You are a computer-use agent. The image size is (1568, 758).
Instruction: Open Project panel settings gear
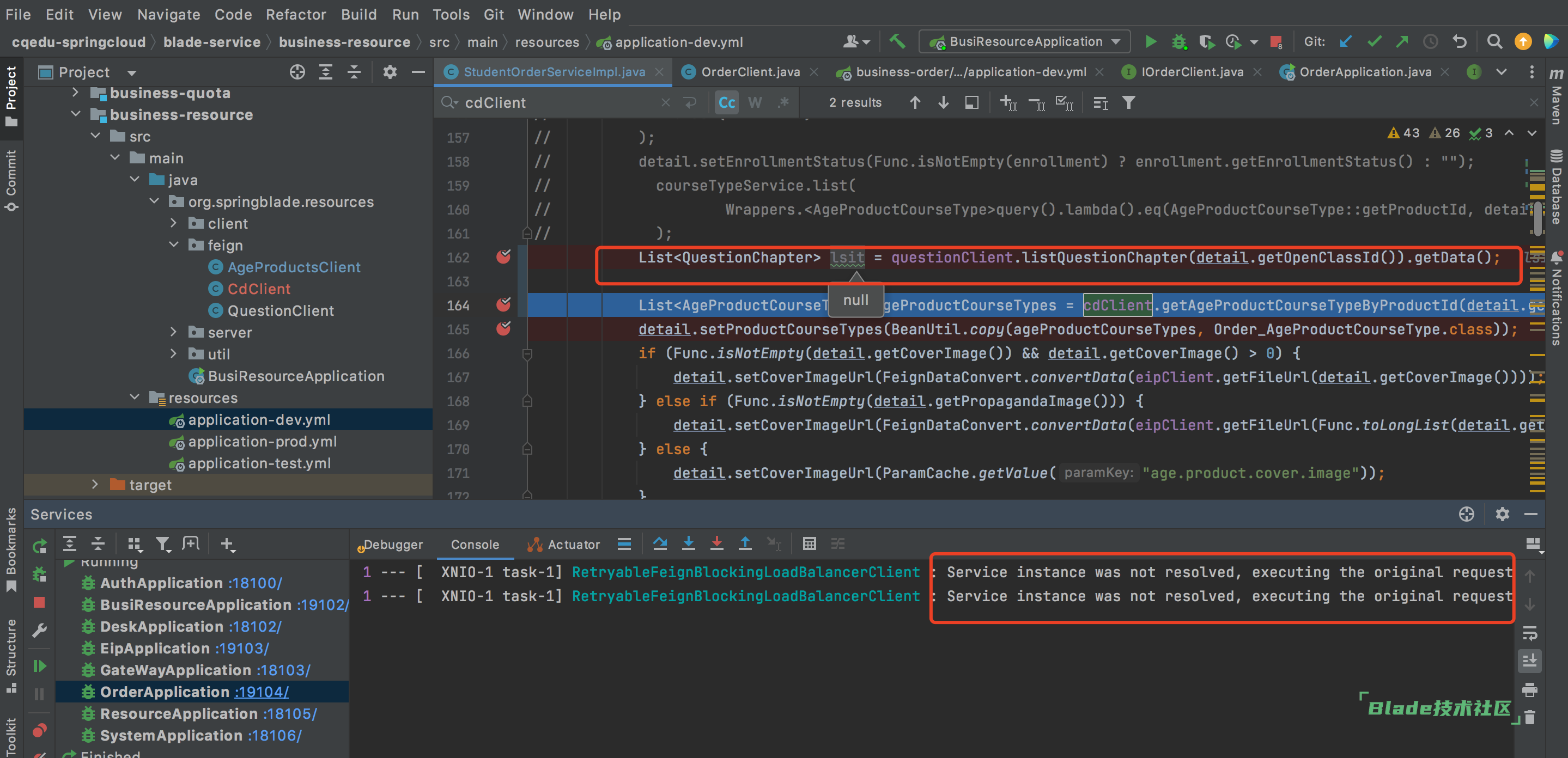click(390, 72)
